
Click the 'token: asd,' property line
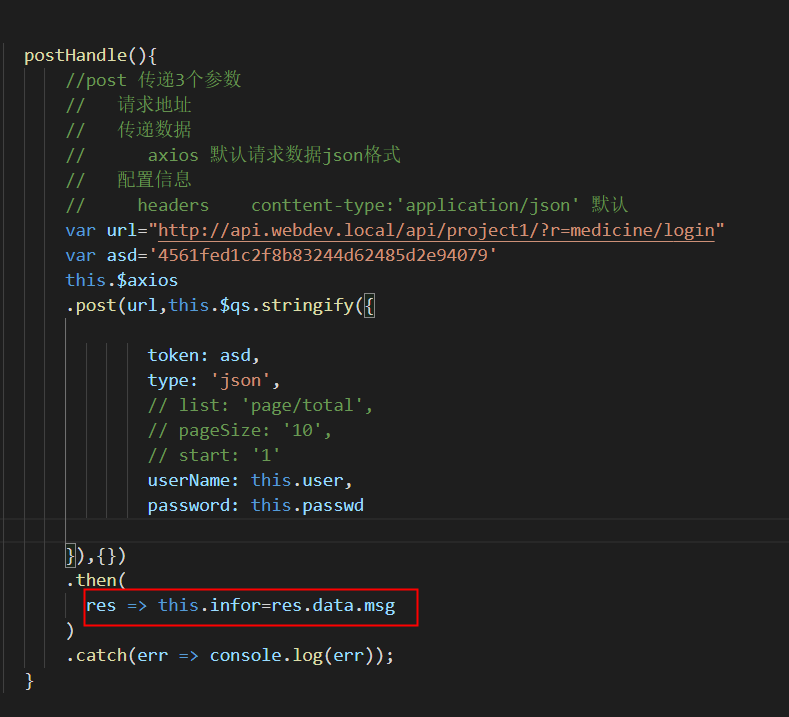coord(204,355)
